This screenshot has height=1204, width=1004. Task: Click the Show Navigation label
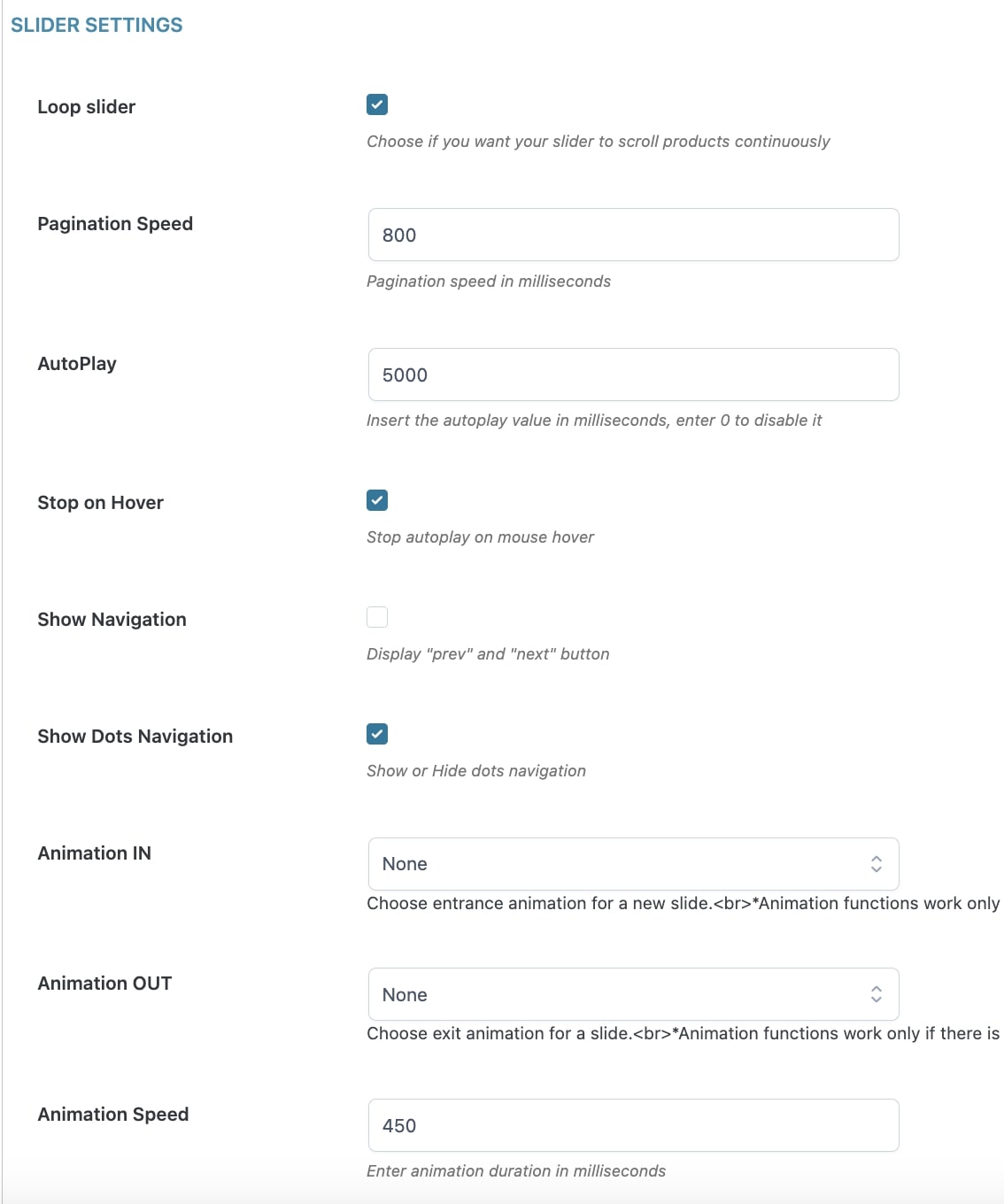(x=112, y=620)
